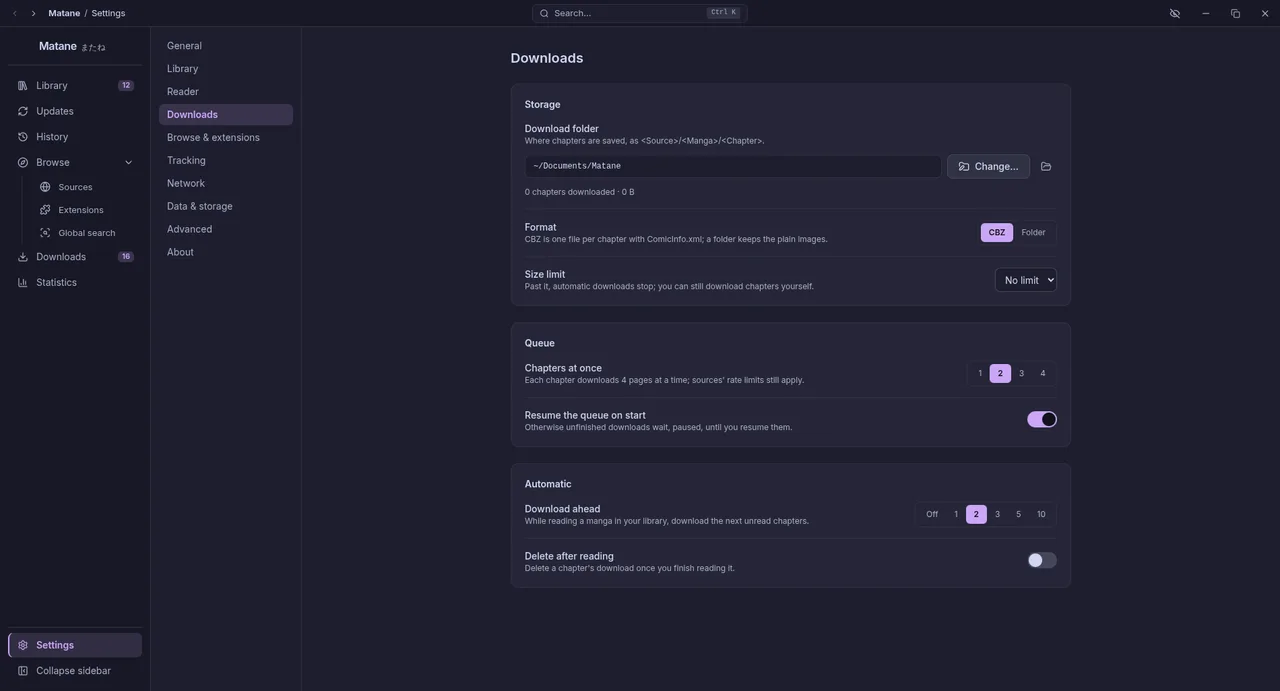Set download ahead to 1
The width and height of the screenshot is (1280, 691).
(x=956, y=515)
